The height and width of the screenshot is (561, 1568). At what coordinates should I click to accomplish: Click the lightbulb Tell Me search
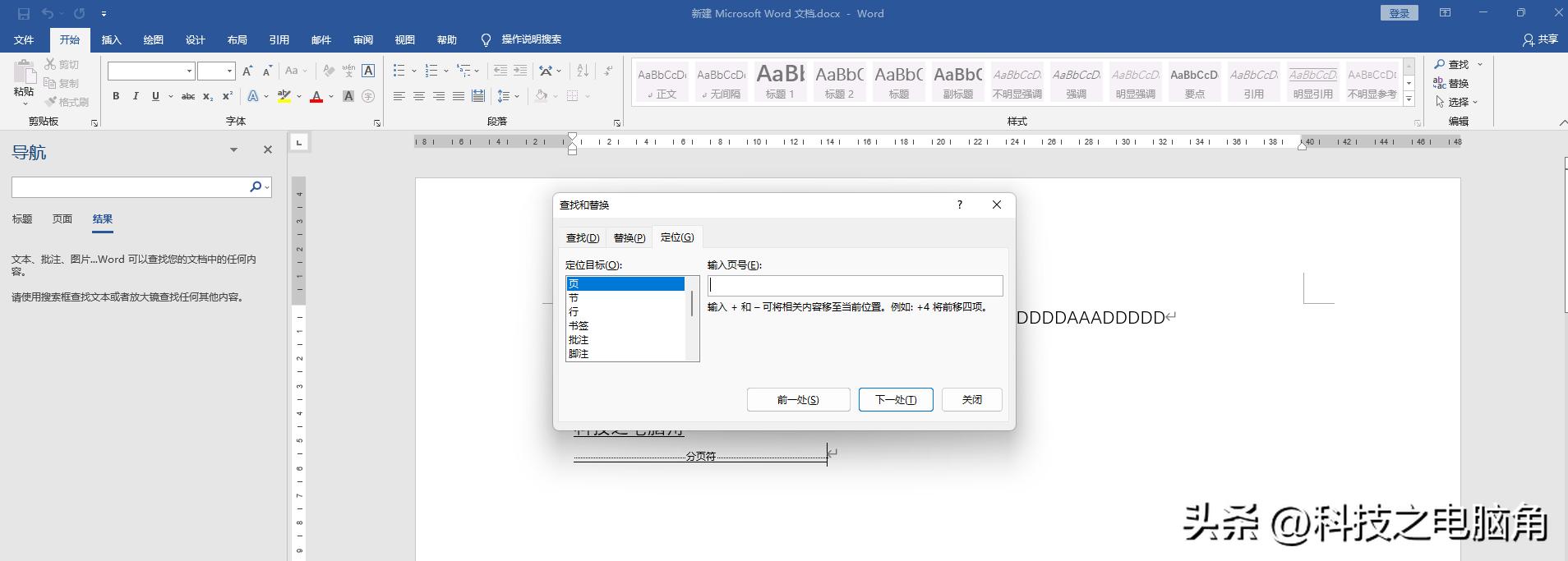tap(486, 39)
